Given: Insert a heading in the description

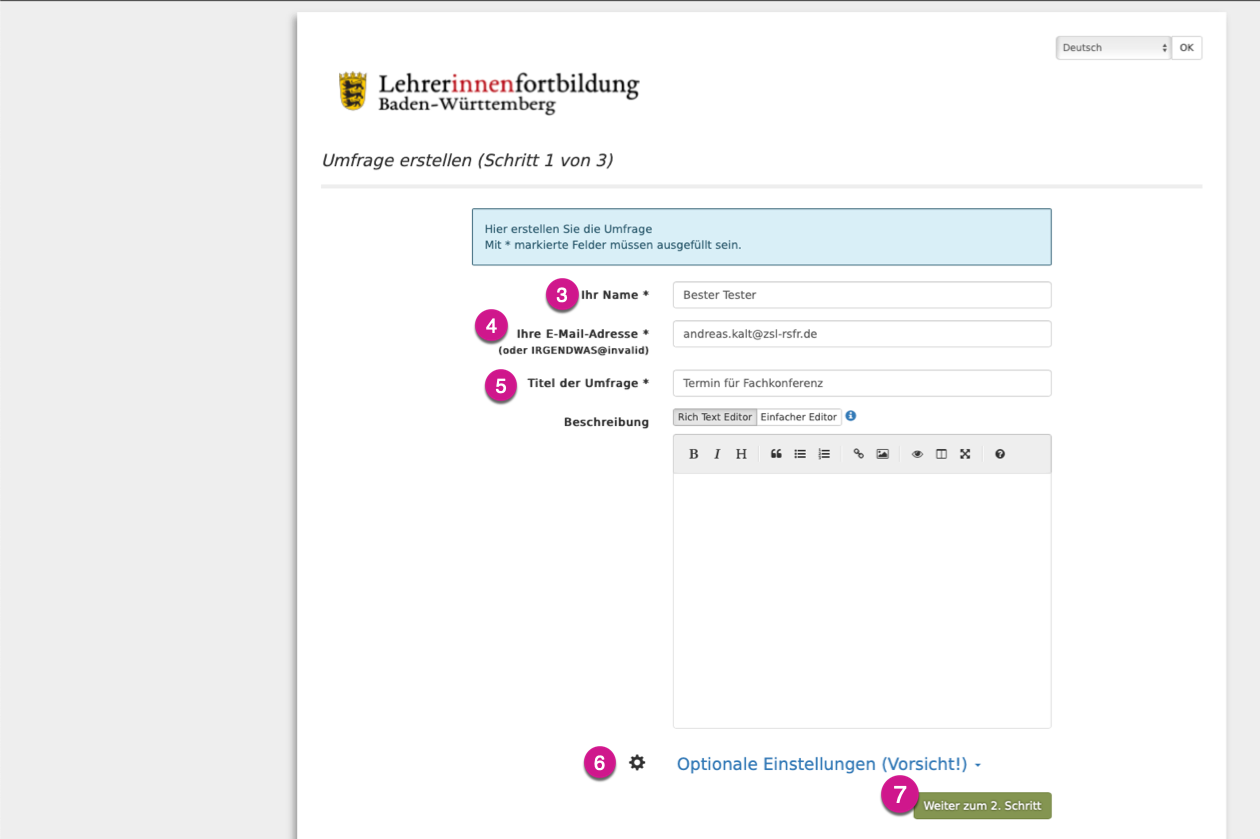Looking at the screenshot, I should (741, 454).
